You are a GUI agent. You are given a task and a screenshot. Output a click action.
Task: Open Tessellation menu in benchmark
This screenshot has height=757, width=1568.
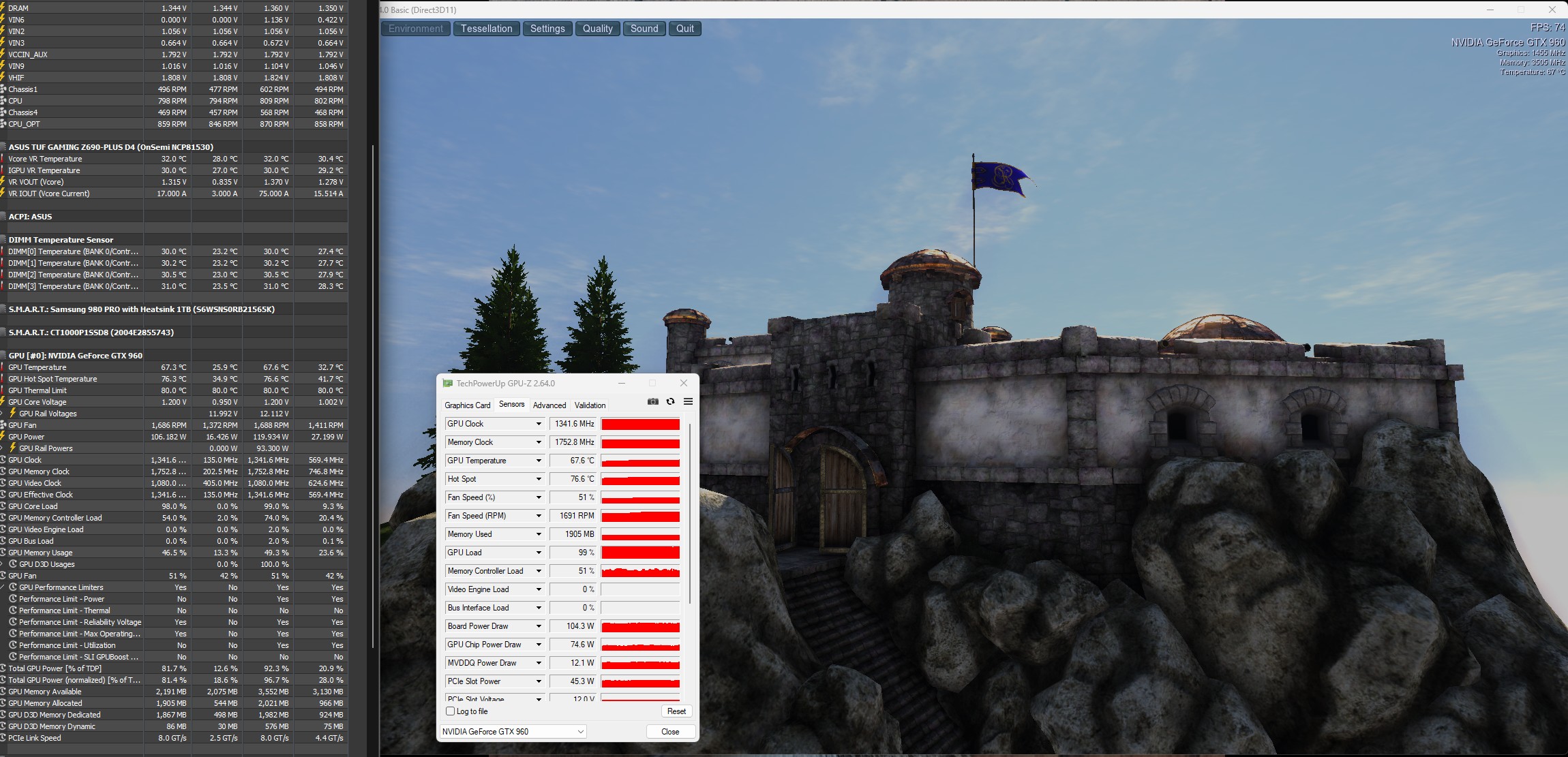pyautogui.click(x=486, y=29)
